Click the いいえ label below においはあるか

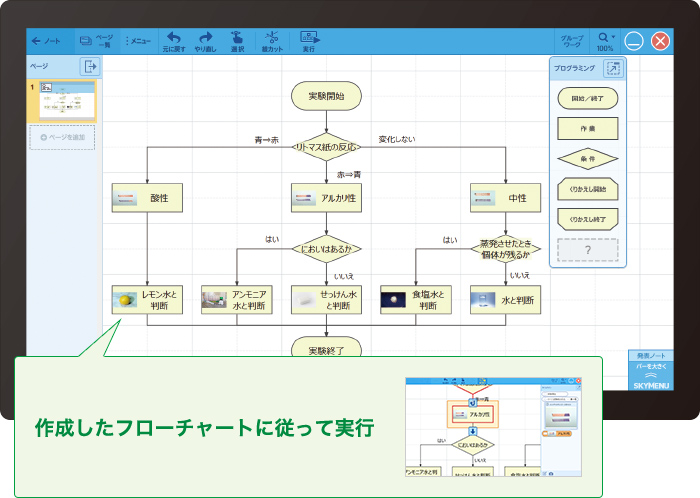(344, 276)
